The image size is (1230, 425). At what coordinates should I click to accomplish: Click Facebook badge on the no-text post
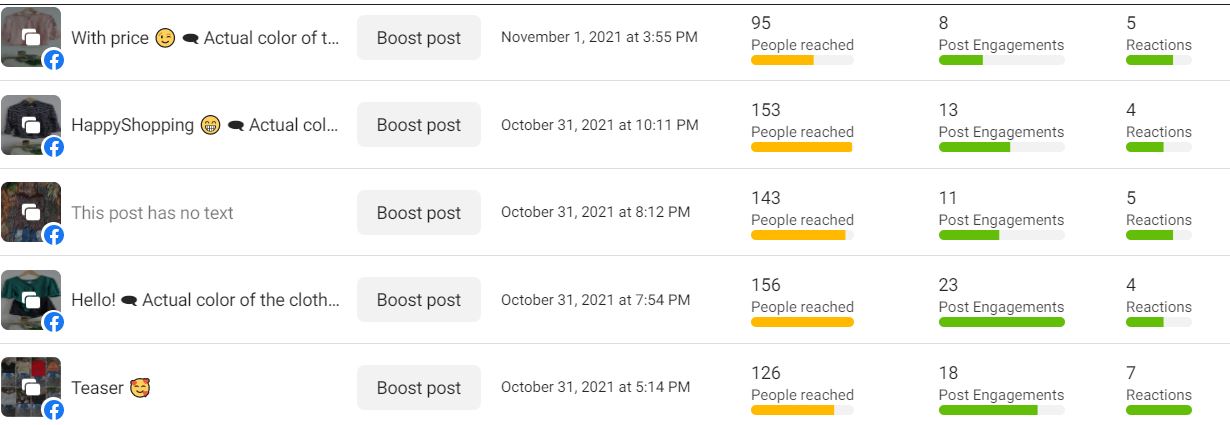tap(54, 235)
